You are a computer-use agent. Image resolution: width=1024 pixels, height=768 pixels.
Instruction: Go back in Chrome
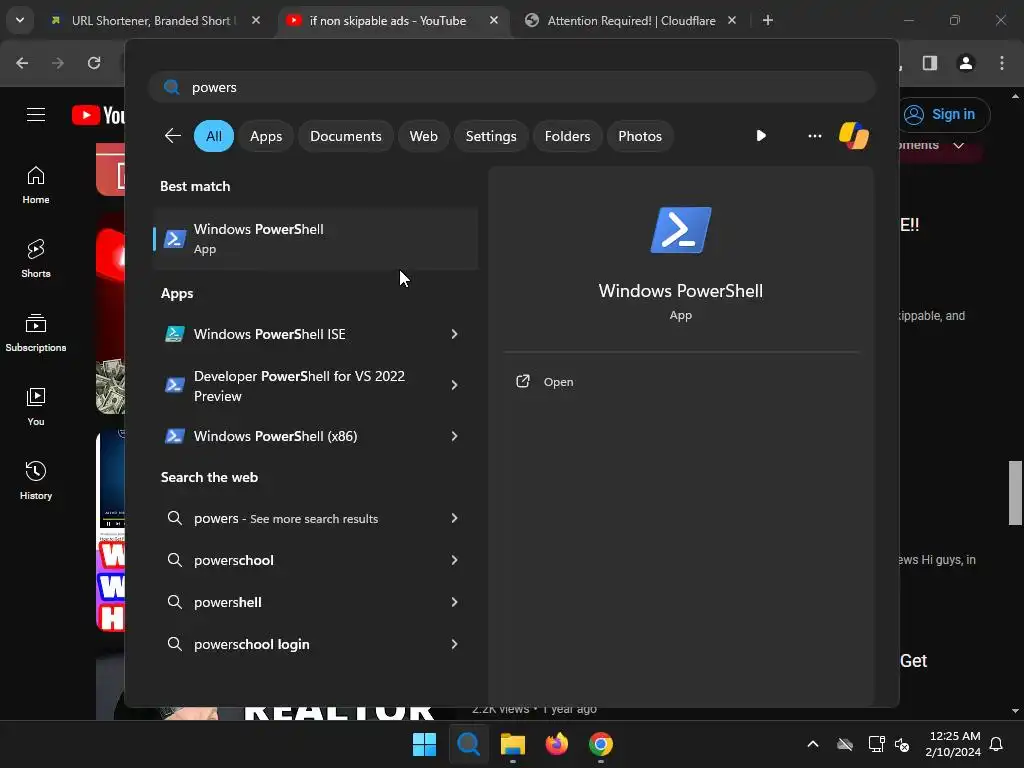22,63
